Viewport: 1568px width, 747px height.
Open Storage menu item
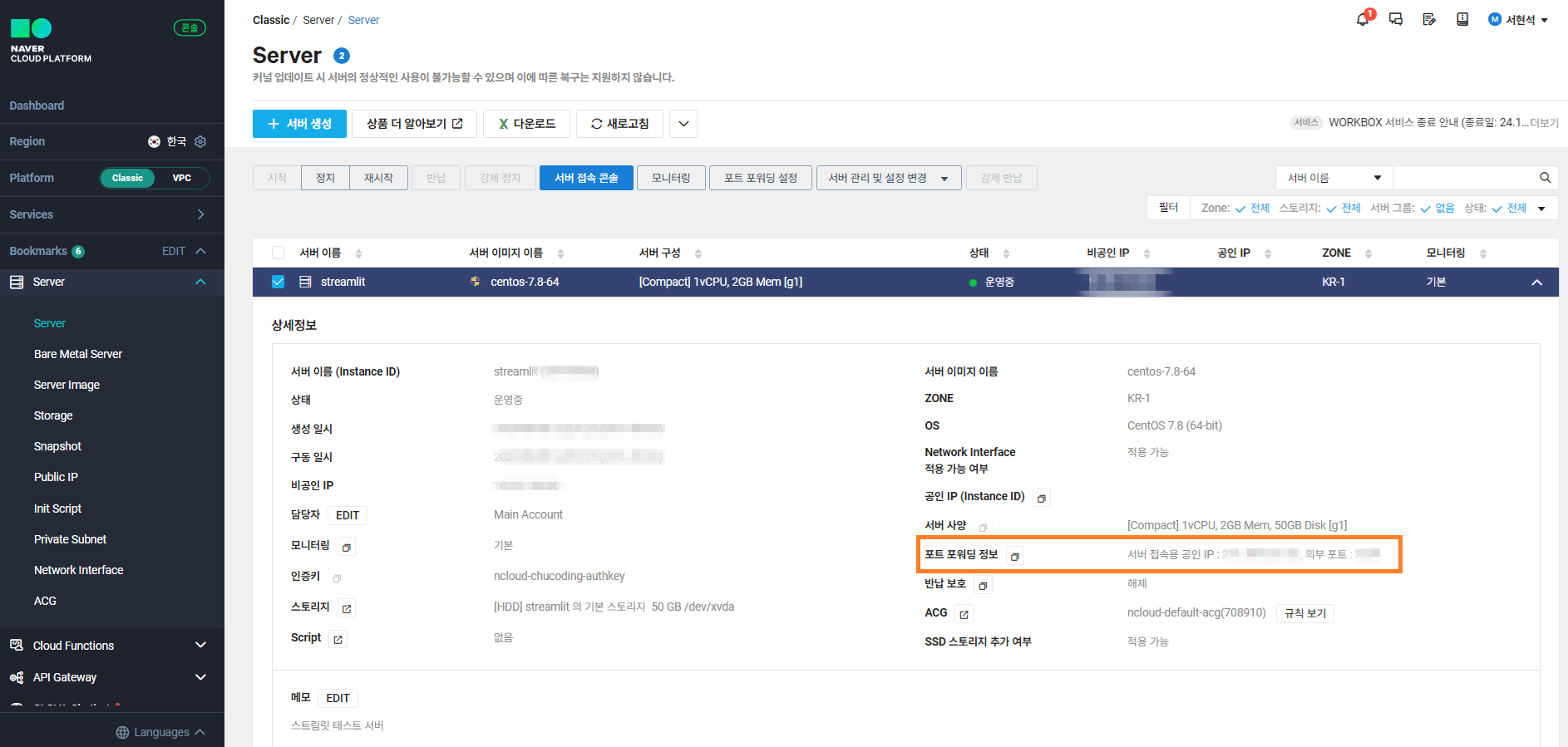(53, 415)
